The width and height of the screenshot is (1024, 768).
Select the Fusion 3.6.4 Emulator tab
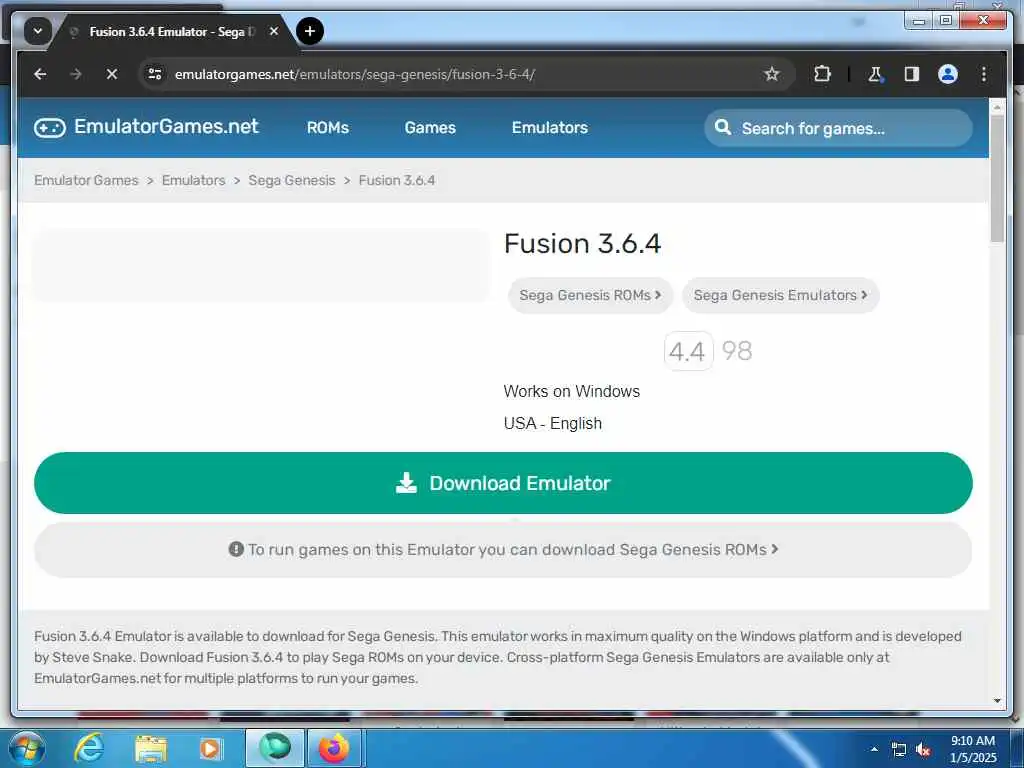click(x=171, y=31)
